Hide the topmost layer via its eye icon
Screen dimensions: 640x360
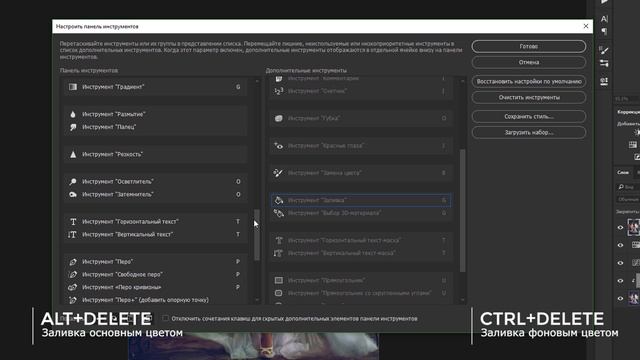point(620,228)
